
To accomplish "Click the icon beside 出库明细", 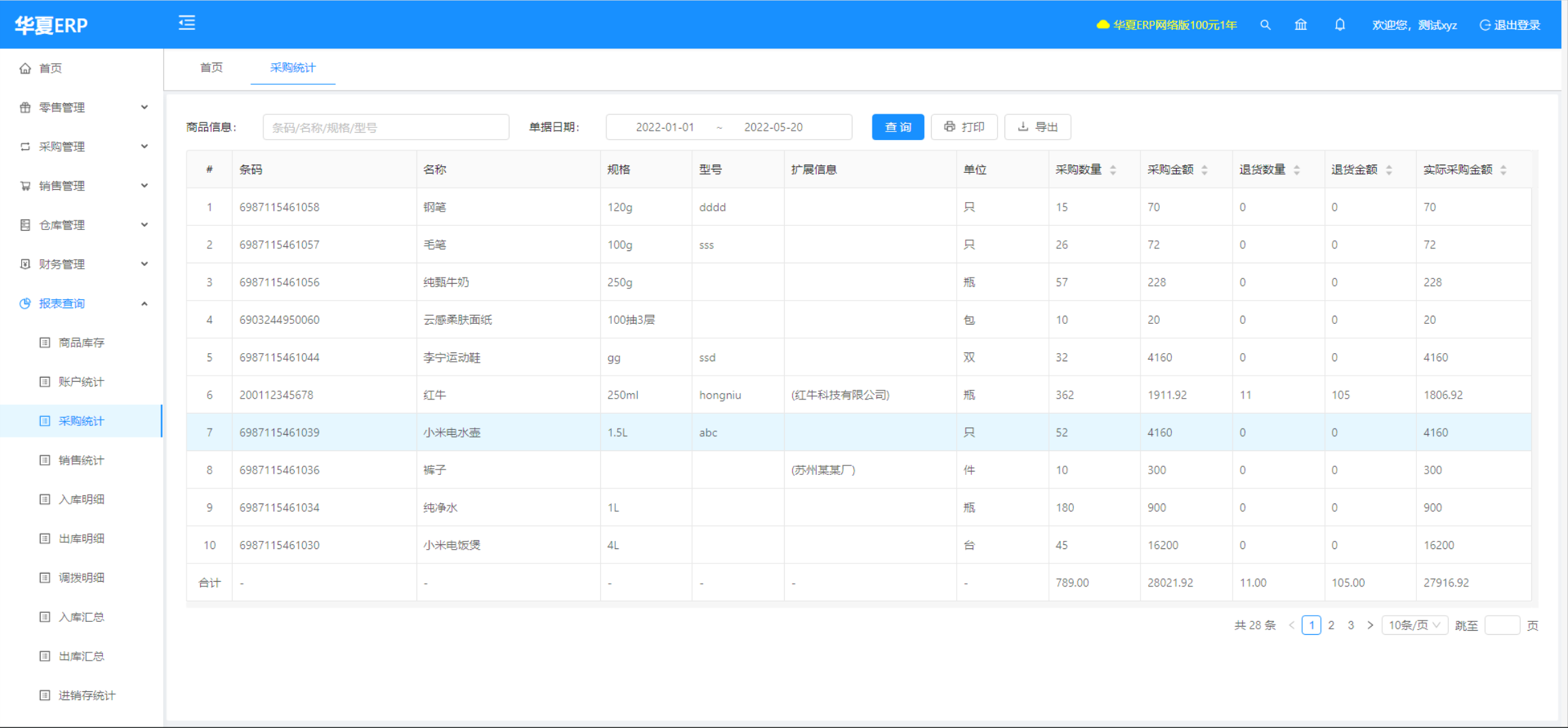I will 45,538.
